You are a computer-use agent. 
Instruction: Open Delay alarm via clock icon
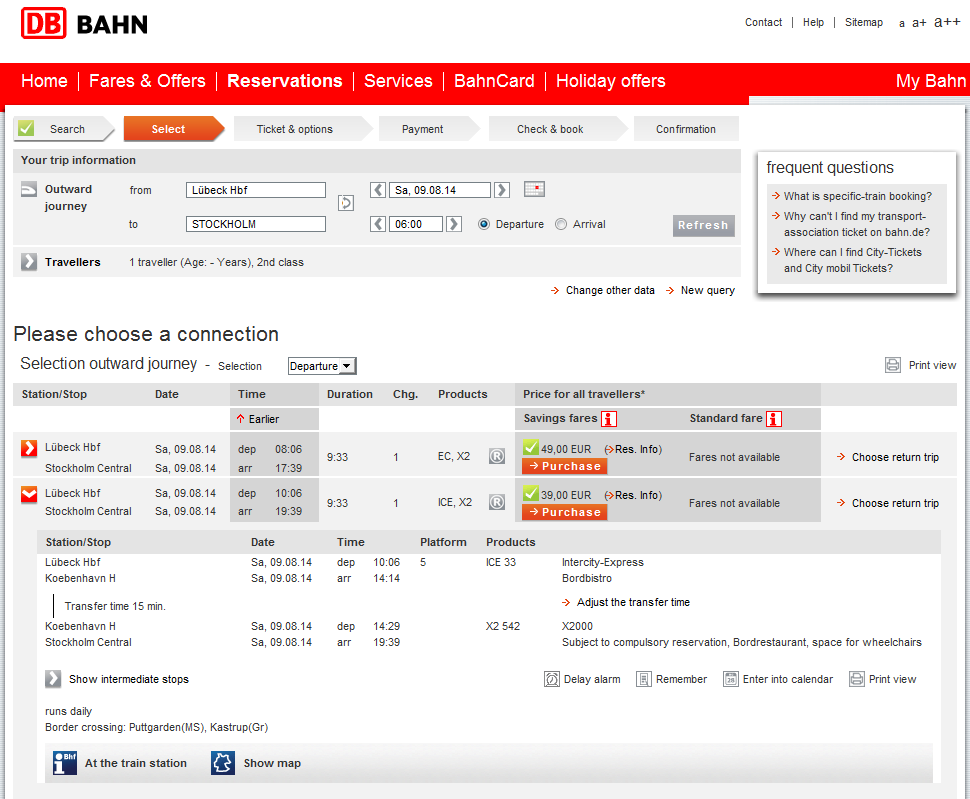(x=552, y=679)
